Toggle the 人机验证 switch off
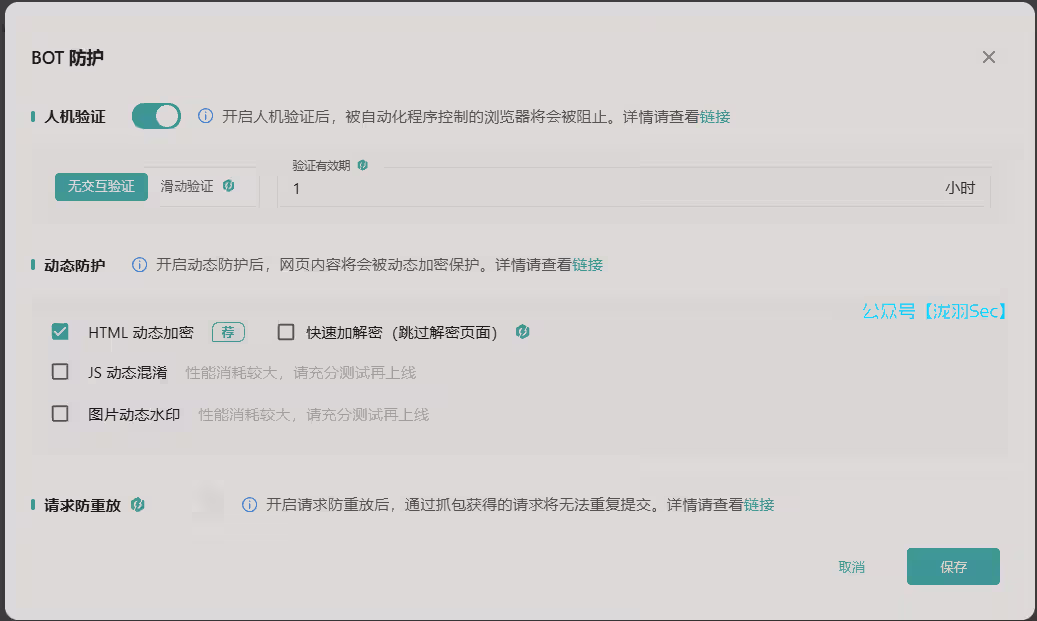The width and height of the screenshot is (1037, 621). (x=156, y=116)
